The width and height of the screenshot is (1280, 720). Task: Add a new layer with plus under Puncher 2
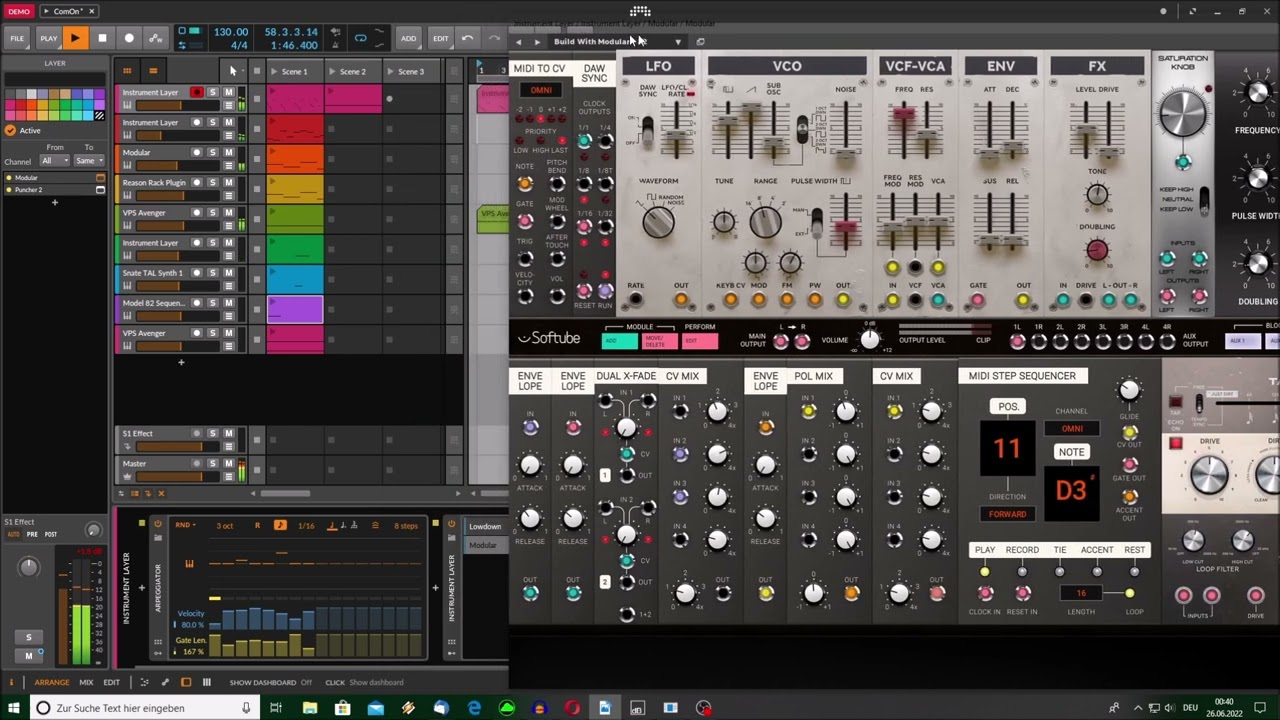pyautogui.click(x=55, y=203)
